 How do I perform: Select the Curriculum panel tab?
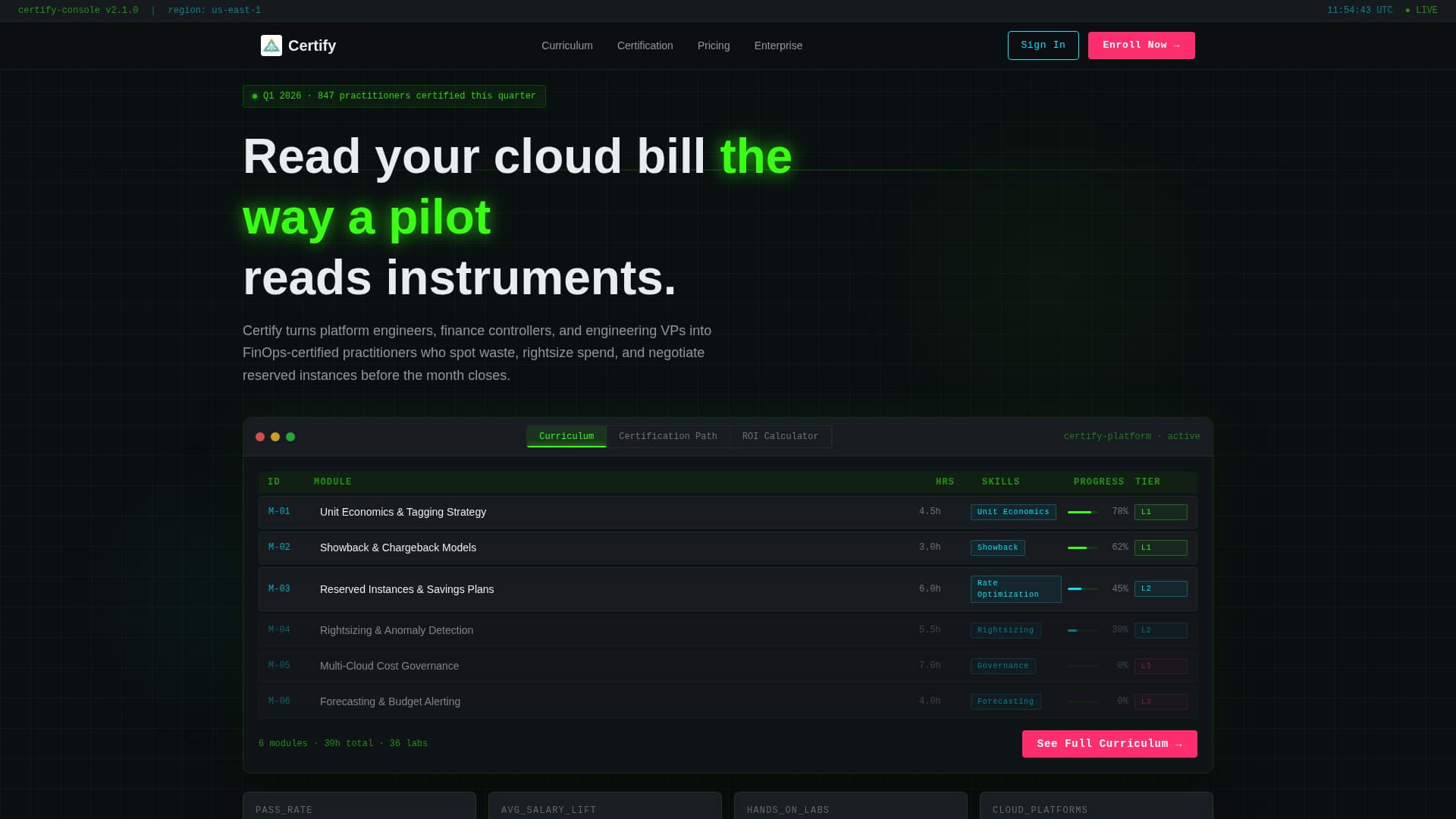point(566,437)
